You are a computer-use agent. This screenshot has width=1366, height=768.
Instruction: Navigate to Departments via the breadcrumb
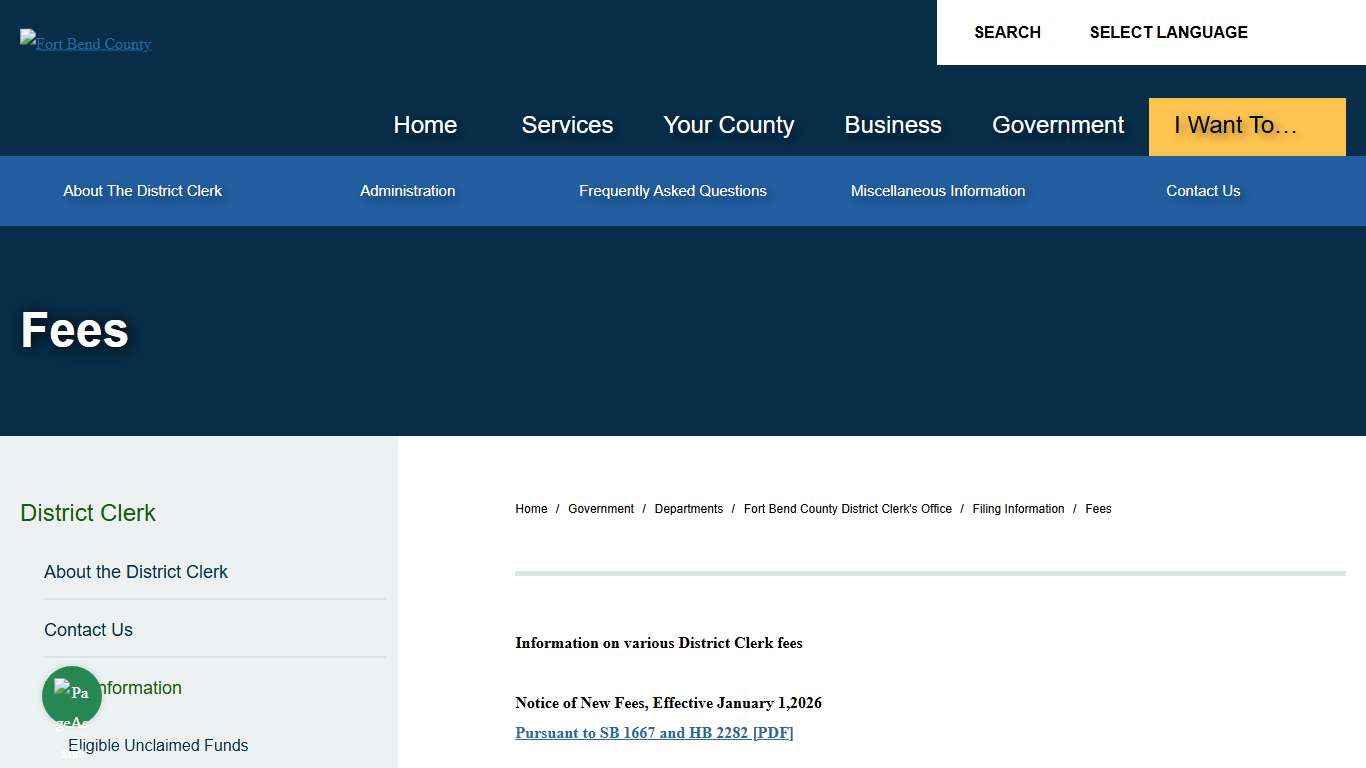click(x=688, y=508)
